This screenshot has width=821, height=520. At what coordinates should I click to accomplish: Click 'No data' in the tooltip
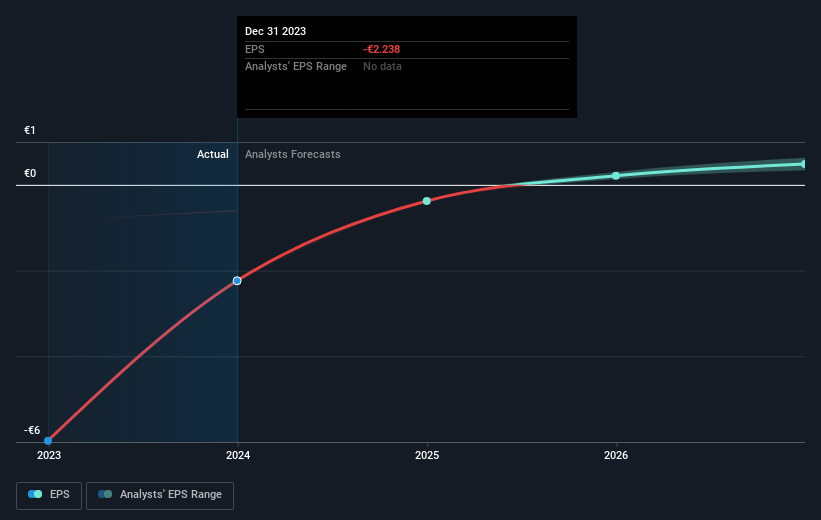point(382,67)
